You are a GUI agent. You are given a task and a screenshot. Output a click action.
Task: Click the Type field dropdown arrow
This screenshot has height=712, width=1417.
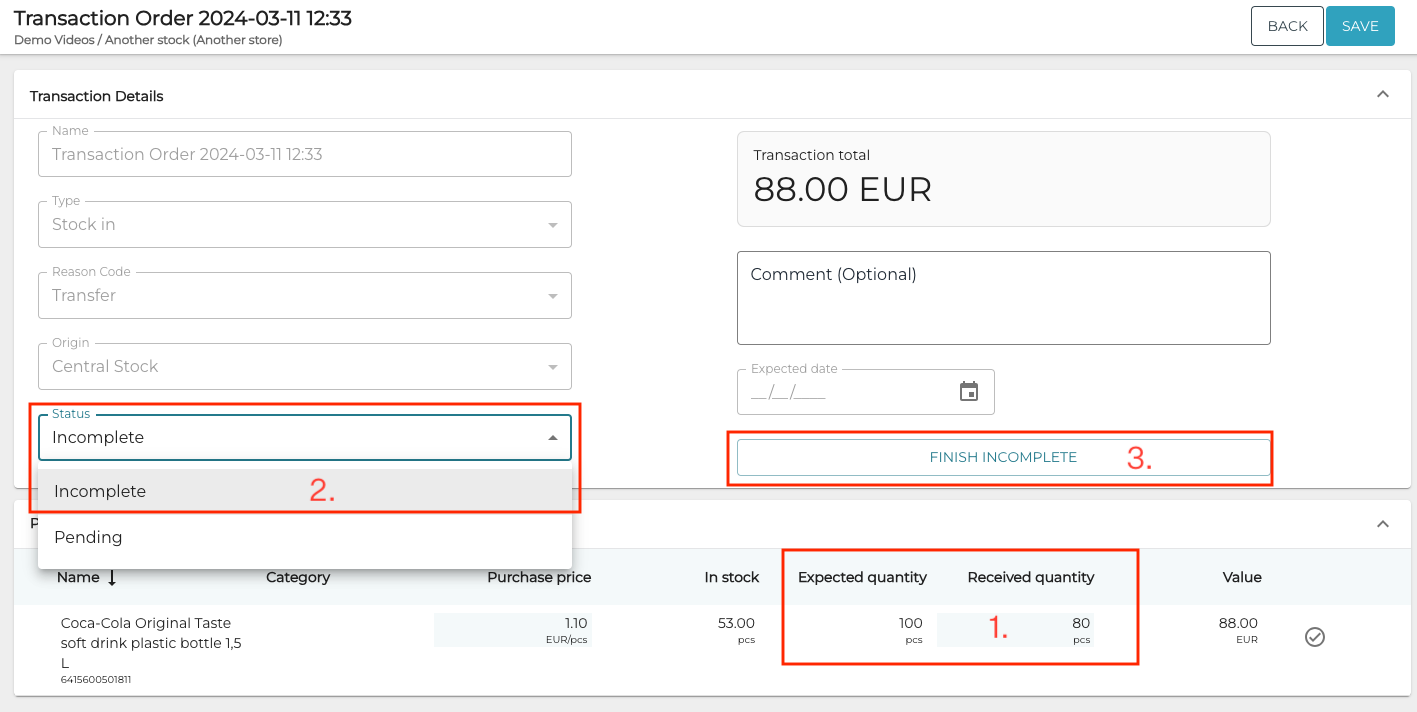click(x=553, y=224)
